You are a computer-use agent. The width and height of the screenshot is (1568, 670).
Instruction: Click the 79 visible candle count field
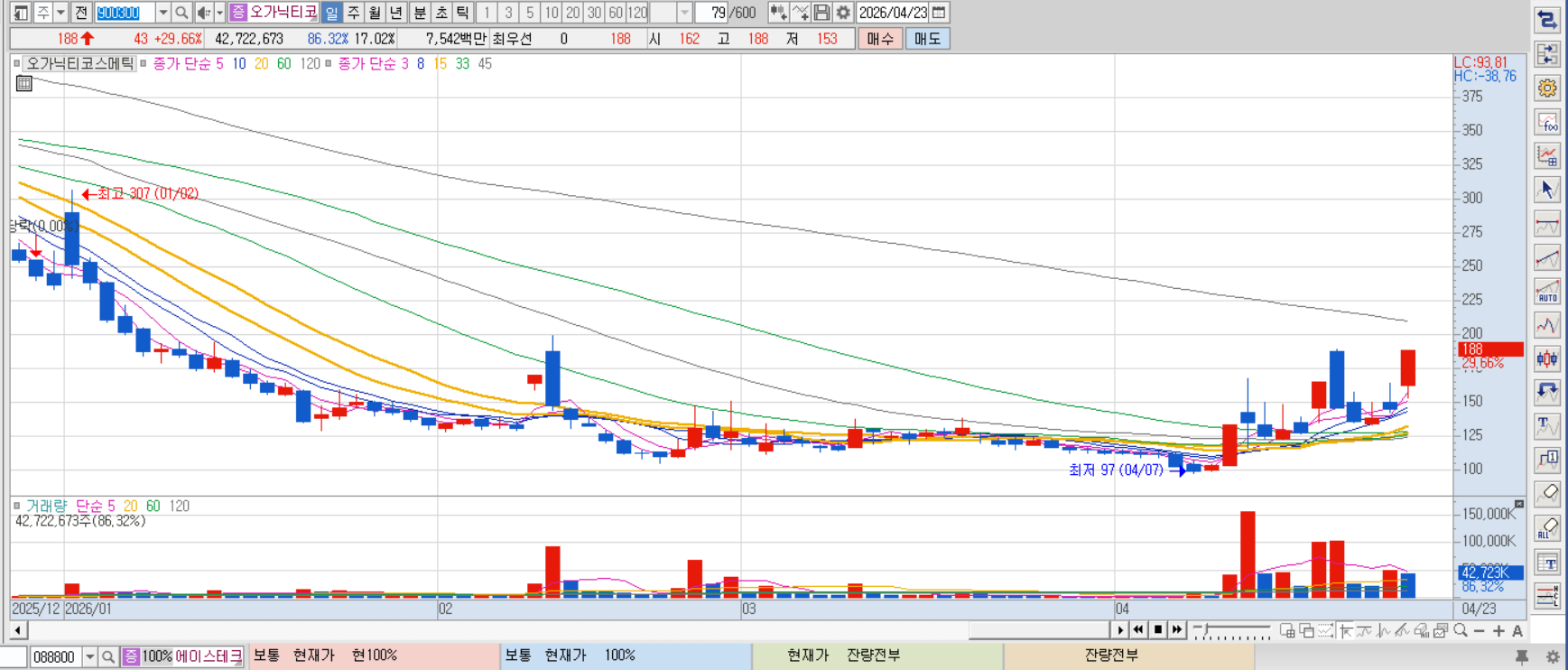(x=711, y=13)
